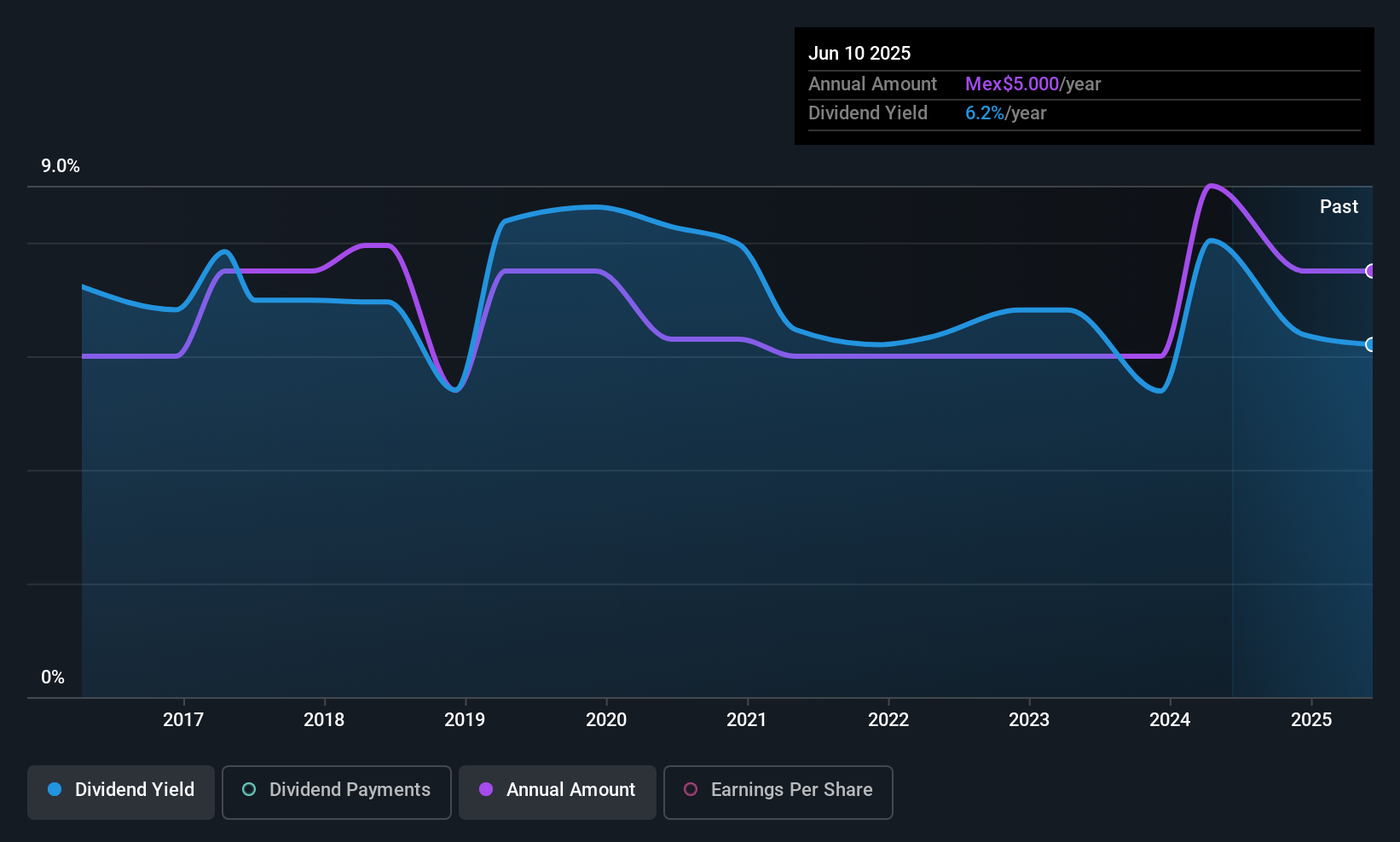1400x842 pixels.
Task: Click the teal Dividend Payments circle icon
Action: pos(249,789)
